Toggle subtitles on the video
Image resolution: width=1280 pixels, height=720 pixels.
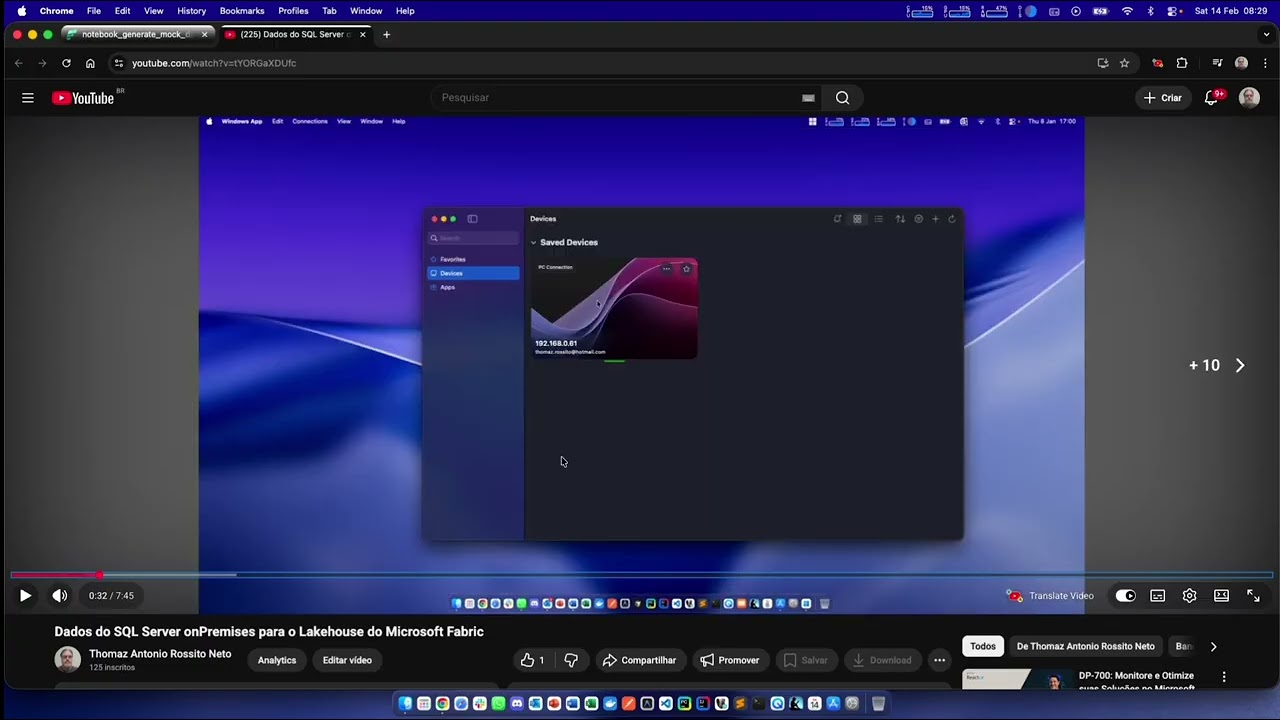tap(1157, 596)
